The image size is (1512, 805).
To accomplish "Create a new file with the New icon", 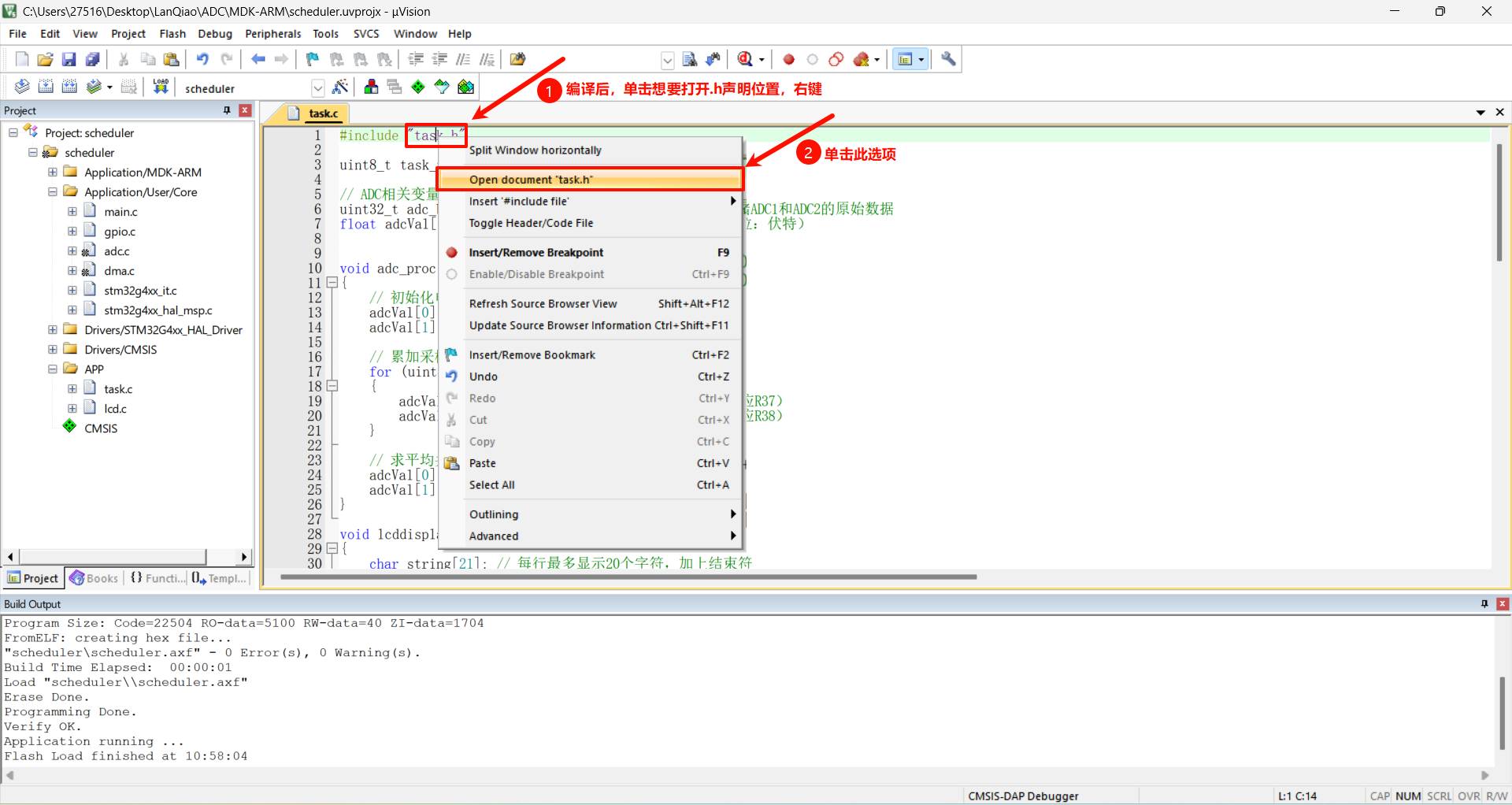I will 22,59.
